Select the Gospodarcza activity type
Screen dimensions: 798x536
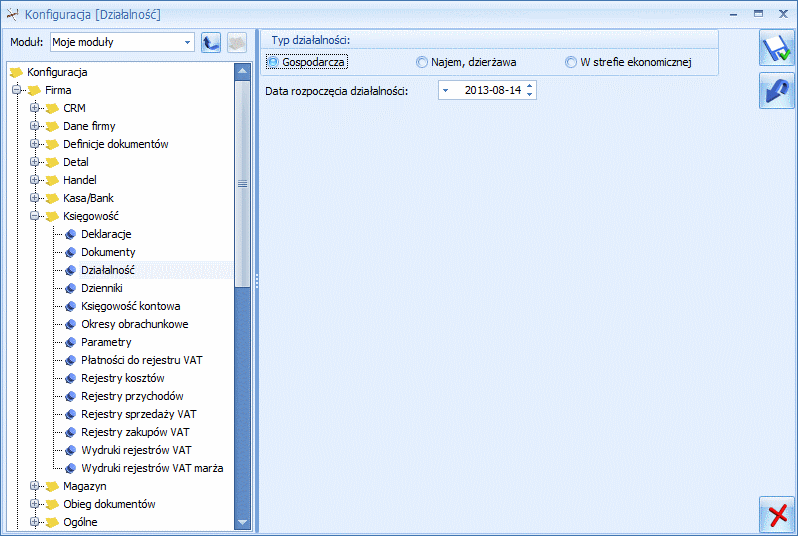click(306, 62)
